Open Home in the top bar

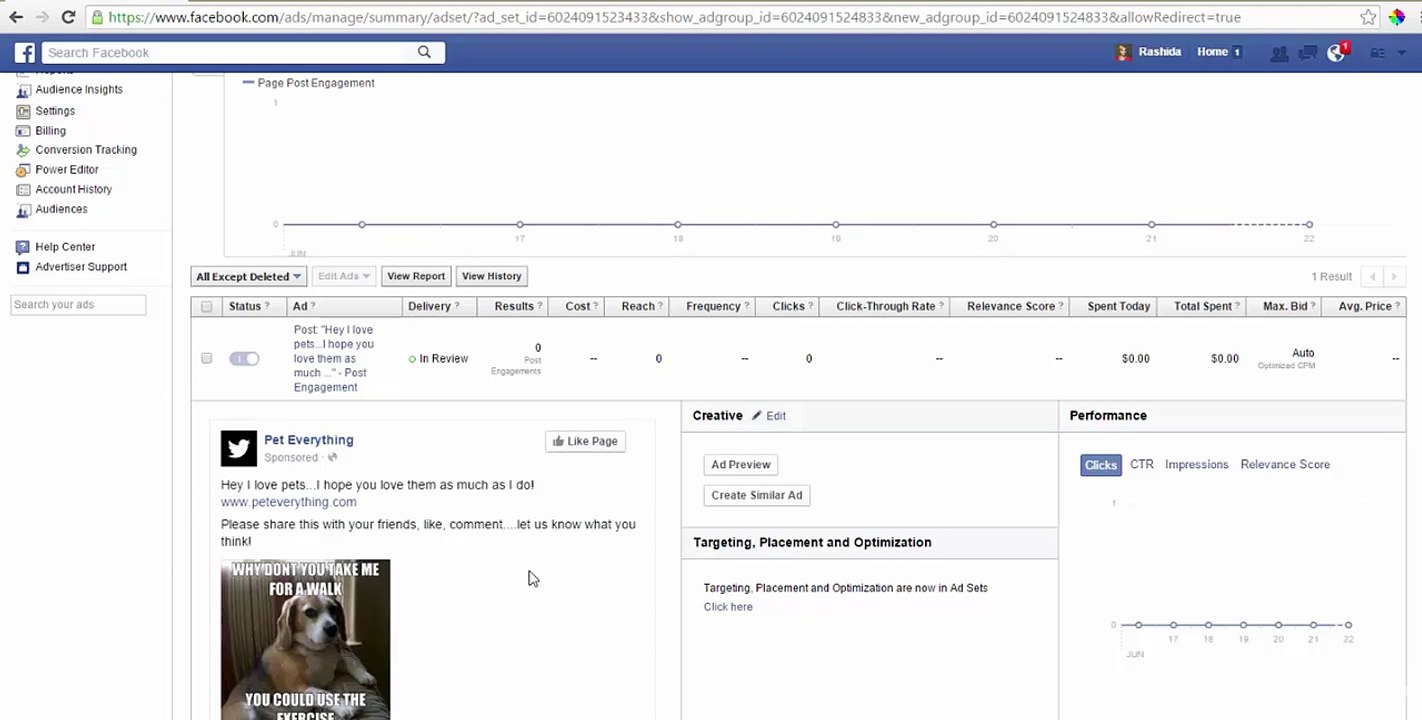click(x=1212, y=52)
